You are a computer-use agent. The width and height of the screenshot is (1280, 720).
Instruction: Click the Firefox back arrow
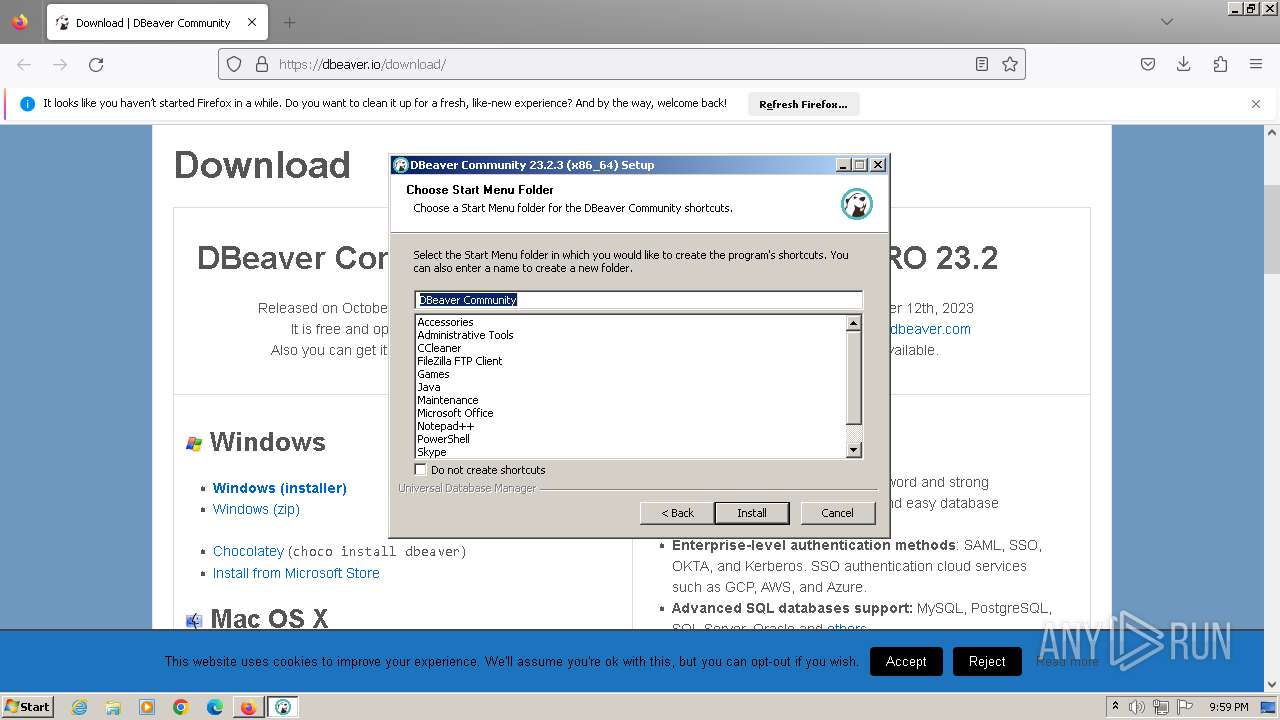24,64
